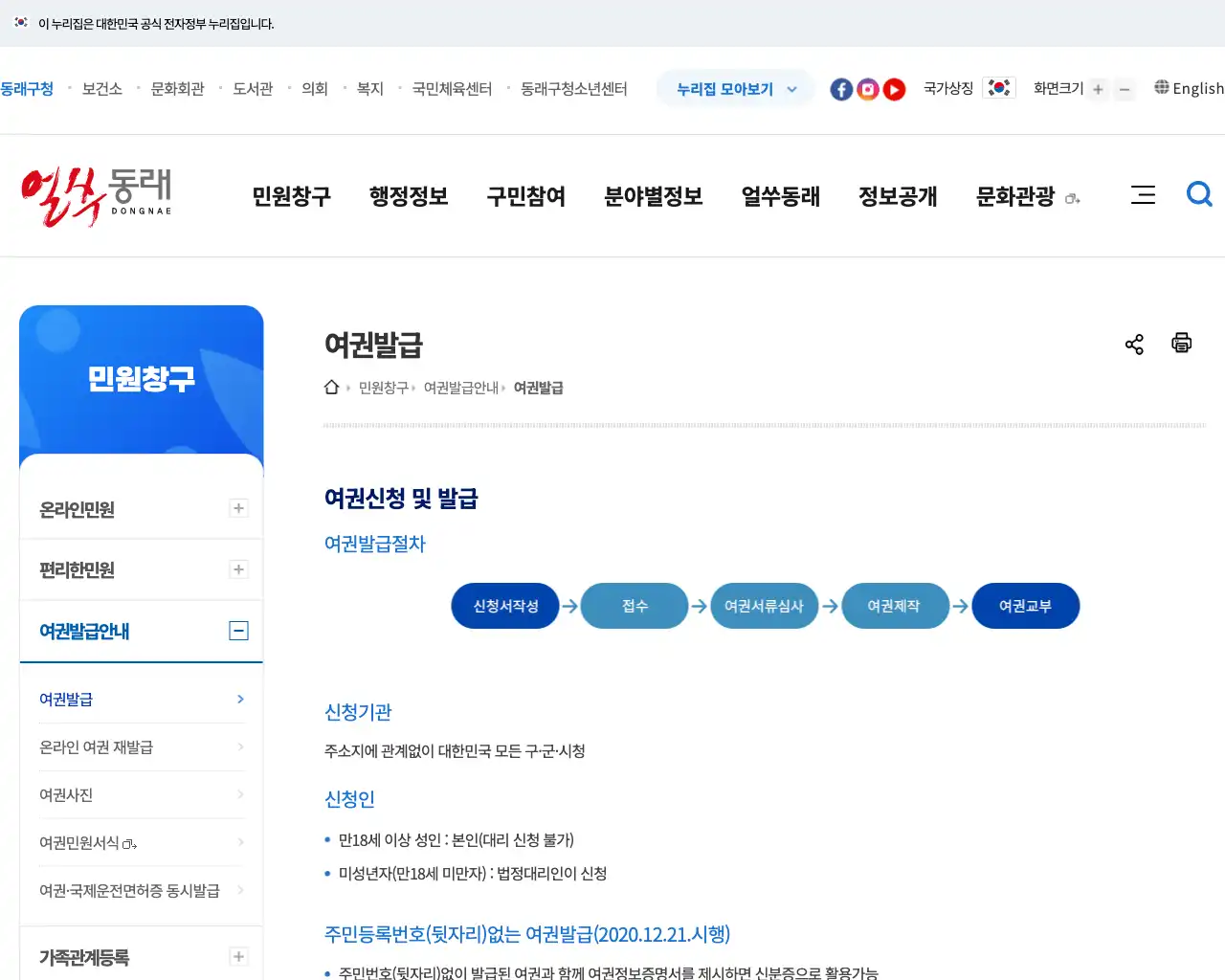Expand the 누리집 모아보기 dropdown
The width and height of the screenshot is (1225, 980).
735,89
